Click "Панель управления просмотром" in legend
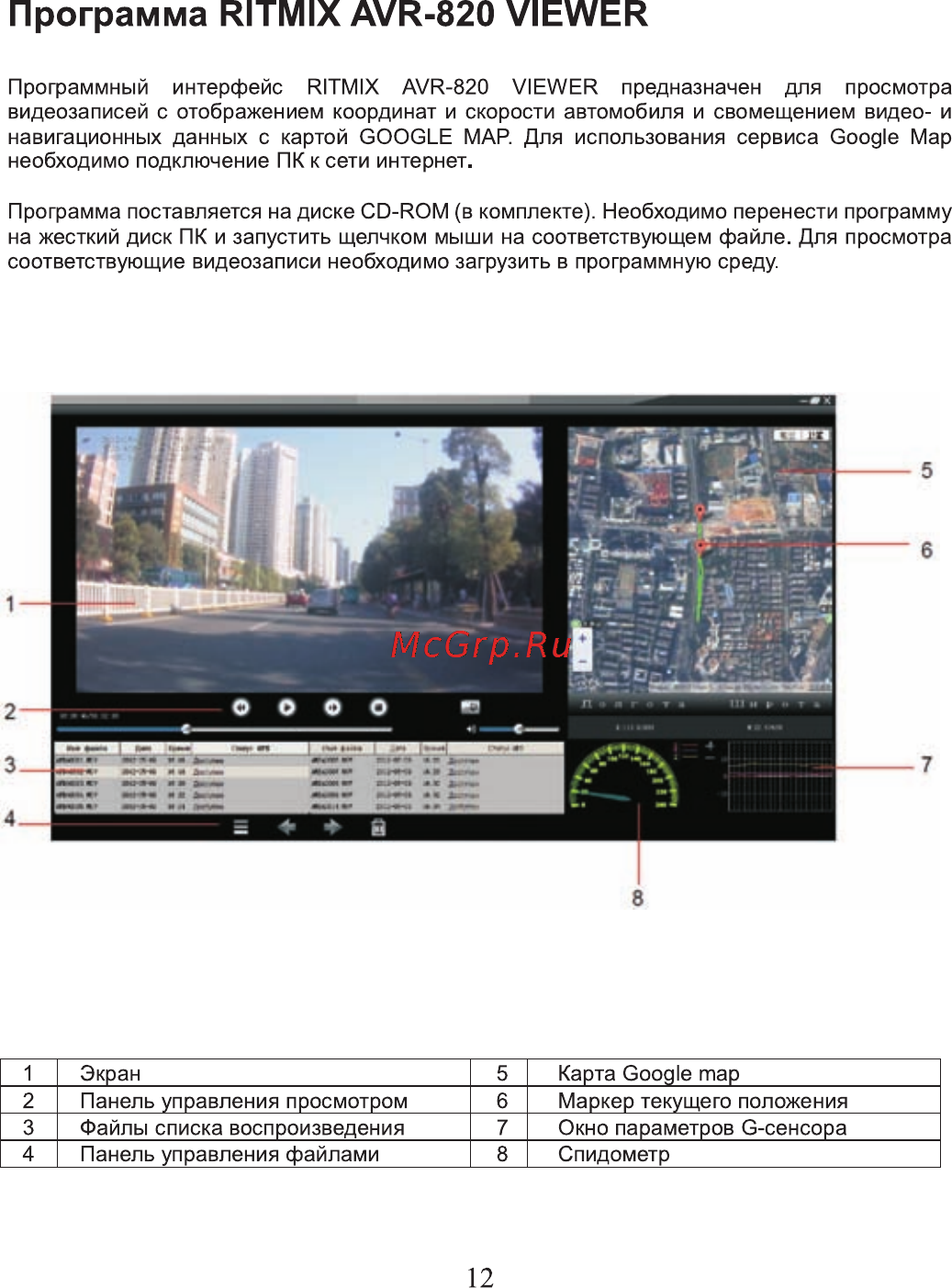The height and width of the screenshot is (1288, 952). [243, 1101]
